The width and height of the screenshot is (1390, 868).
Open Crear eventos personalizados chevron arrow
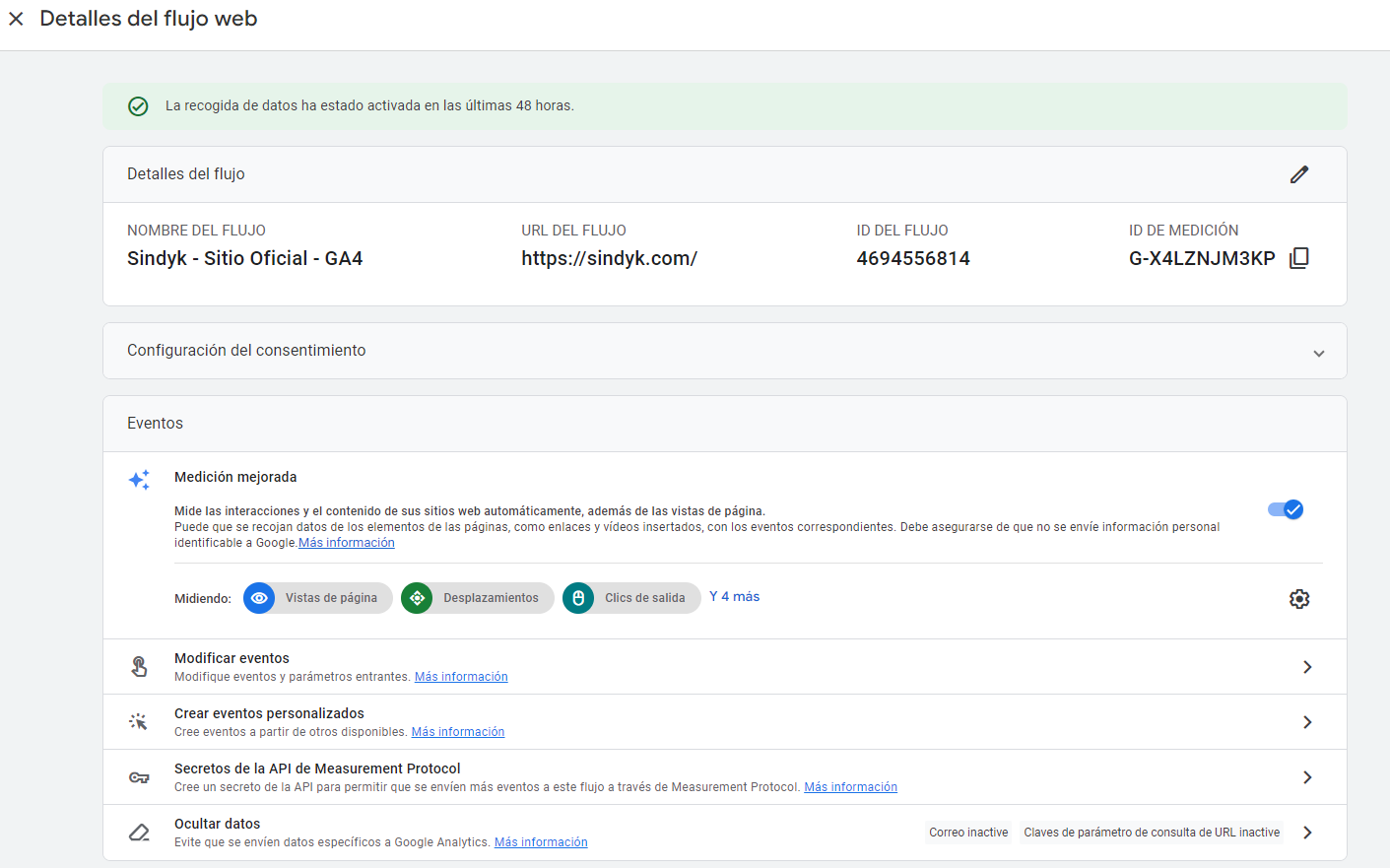(1307, 722)
